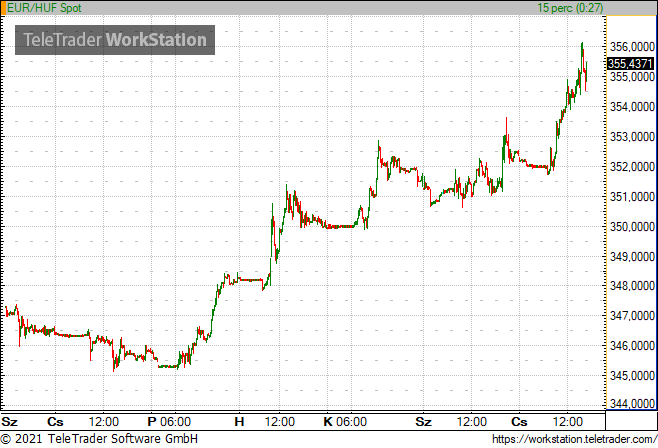The image size is (658, 448).
Task: Click the H day label on time axis
Action: pyautogui.click(x=239, y=422)
